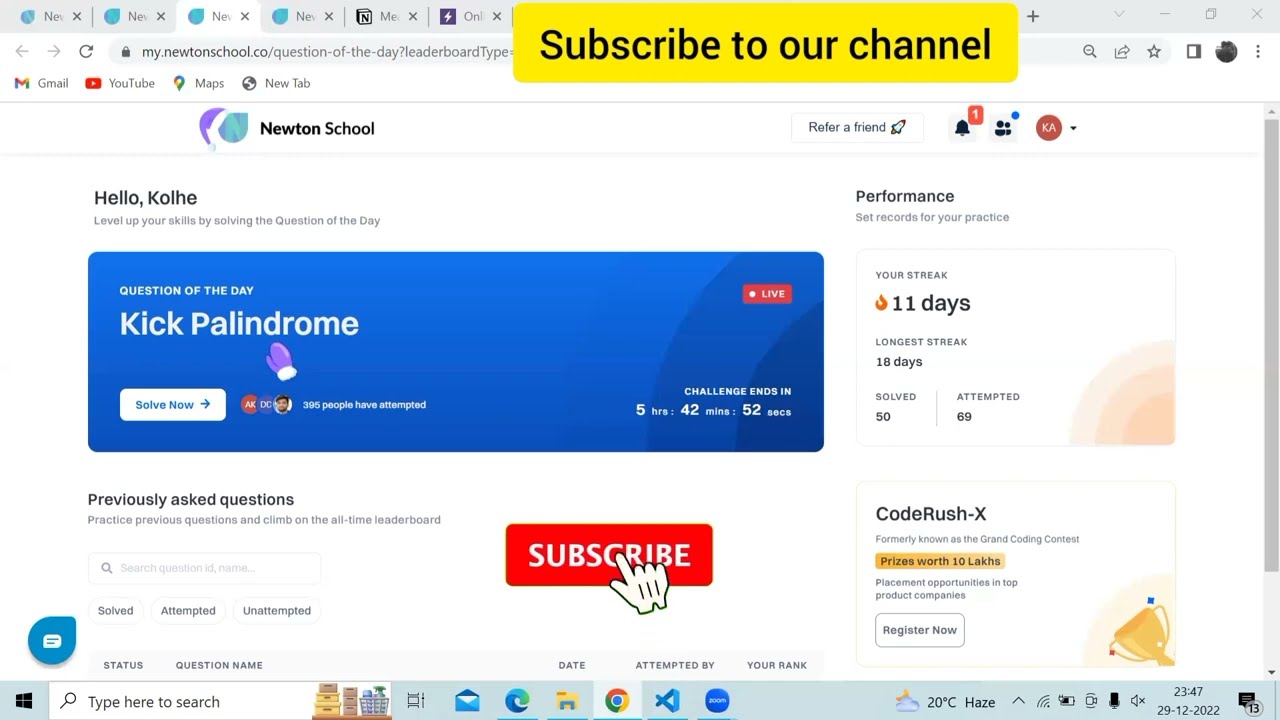The width and height of the screenshot is (1280, 720).
Task: Click the Question Name column header
Action: click(219, 665)
